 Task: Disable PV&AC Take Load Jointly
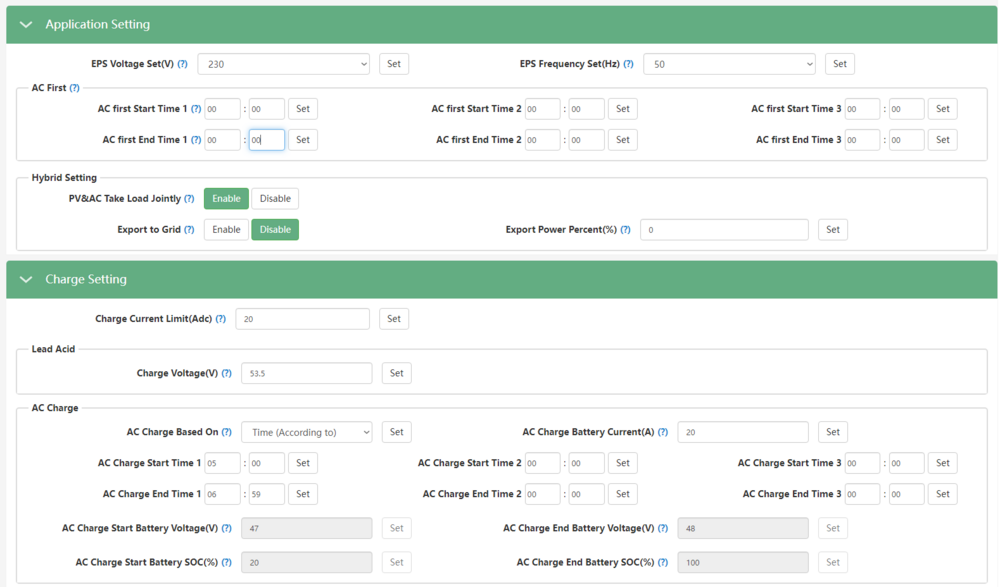(275, 199)
